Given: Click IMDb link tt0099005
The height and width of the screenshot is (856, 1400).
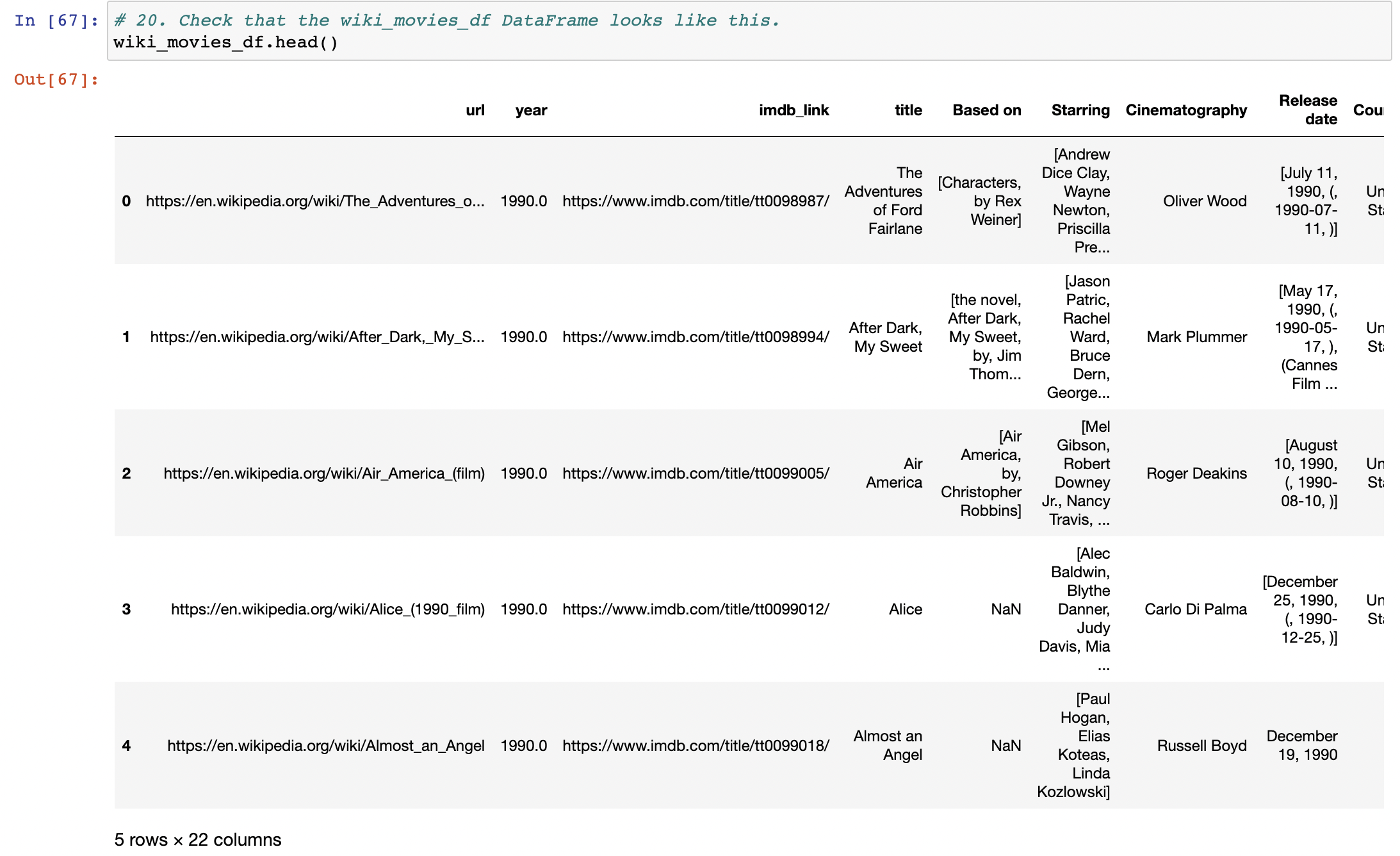Looking at the screenshot, I should [x=696, y=473].
